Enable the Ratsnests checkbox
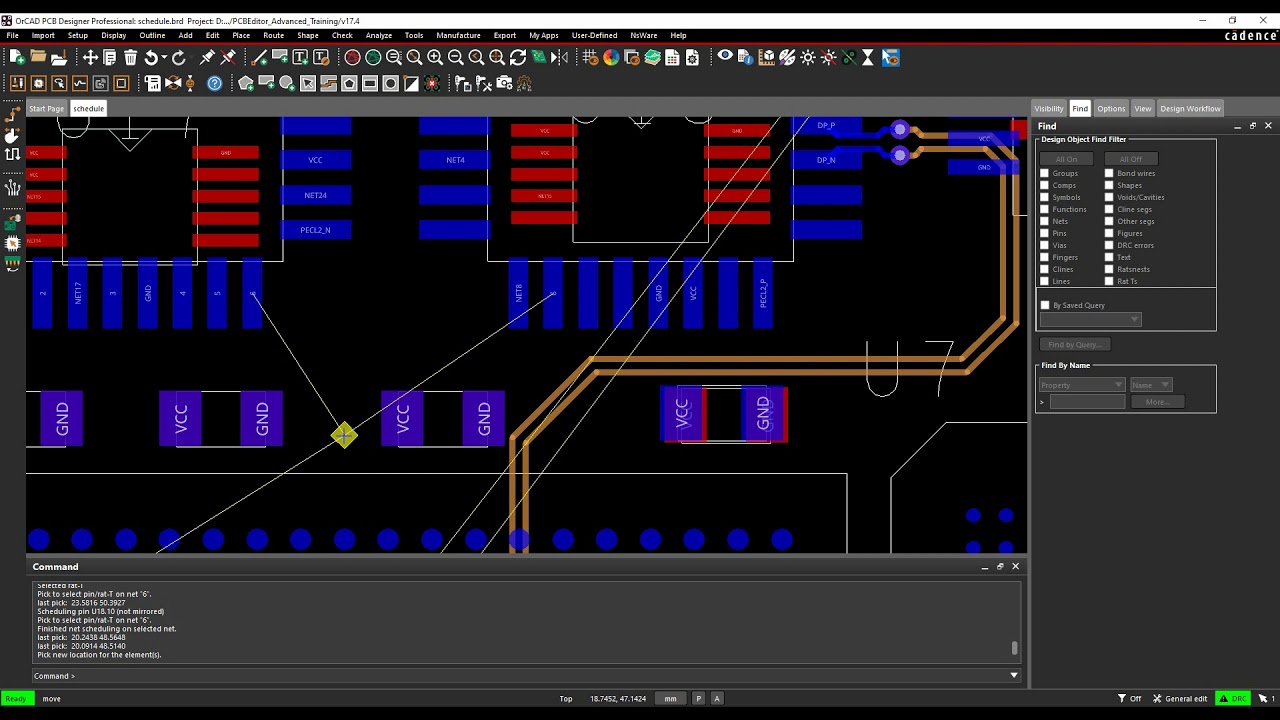1280x720 pixels. (1109, 269)
